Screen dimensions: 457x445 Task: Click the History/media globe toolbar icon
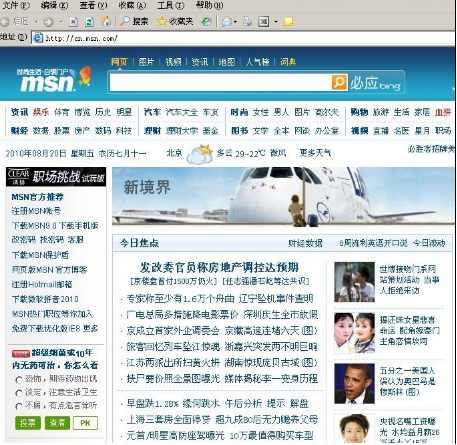pyautogui.click(x=207, y=22)
